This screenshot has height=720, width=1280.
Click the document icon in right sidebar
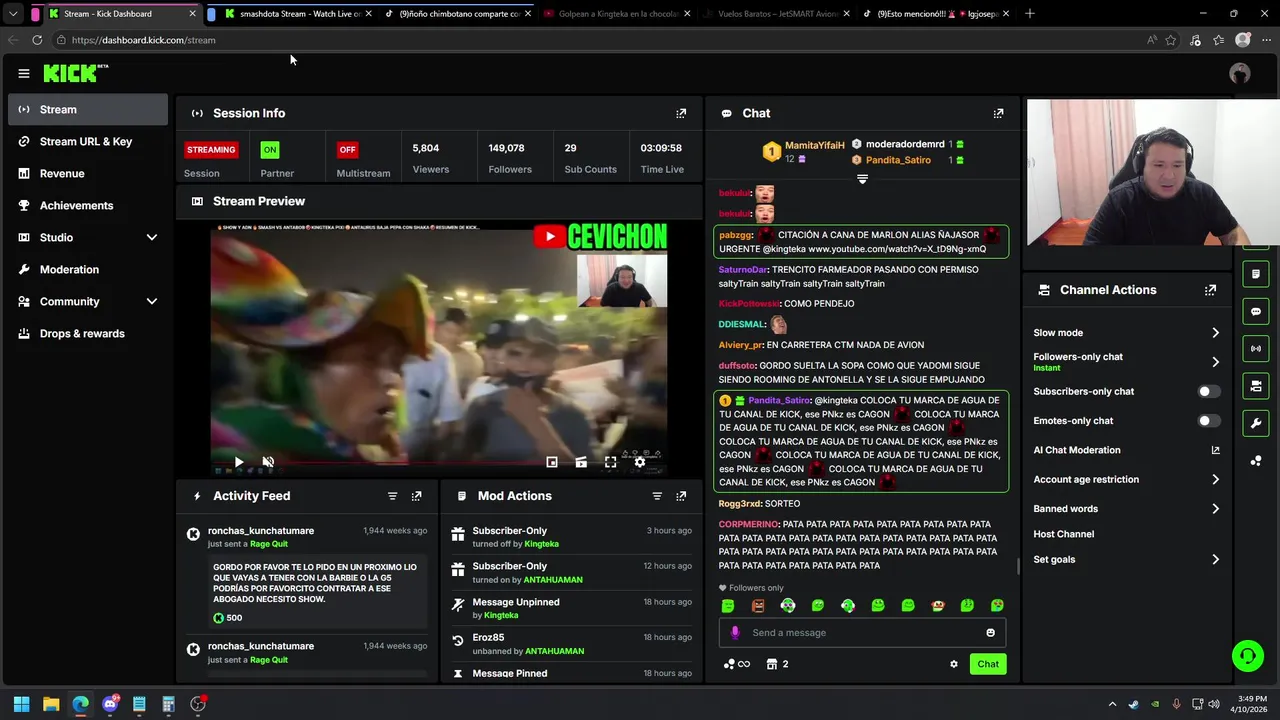(1256, 274)
